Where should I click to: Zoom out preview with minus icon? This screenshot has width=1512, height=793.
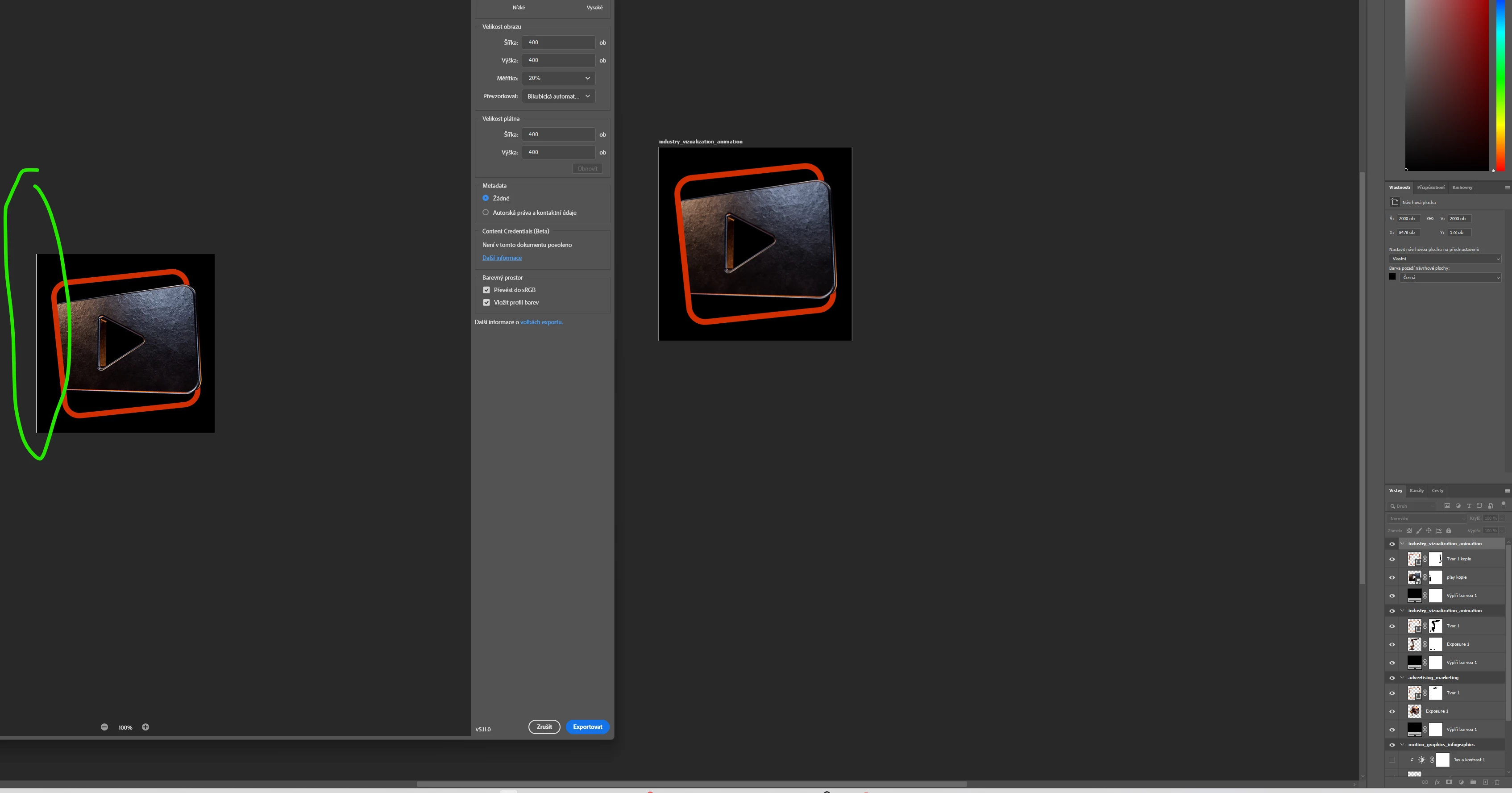point(104,727)
